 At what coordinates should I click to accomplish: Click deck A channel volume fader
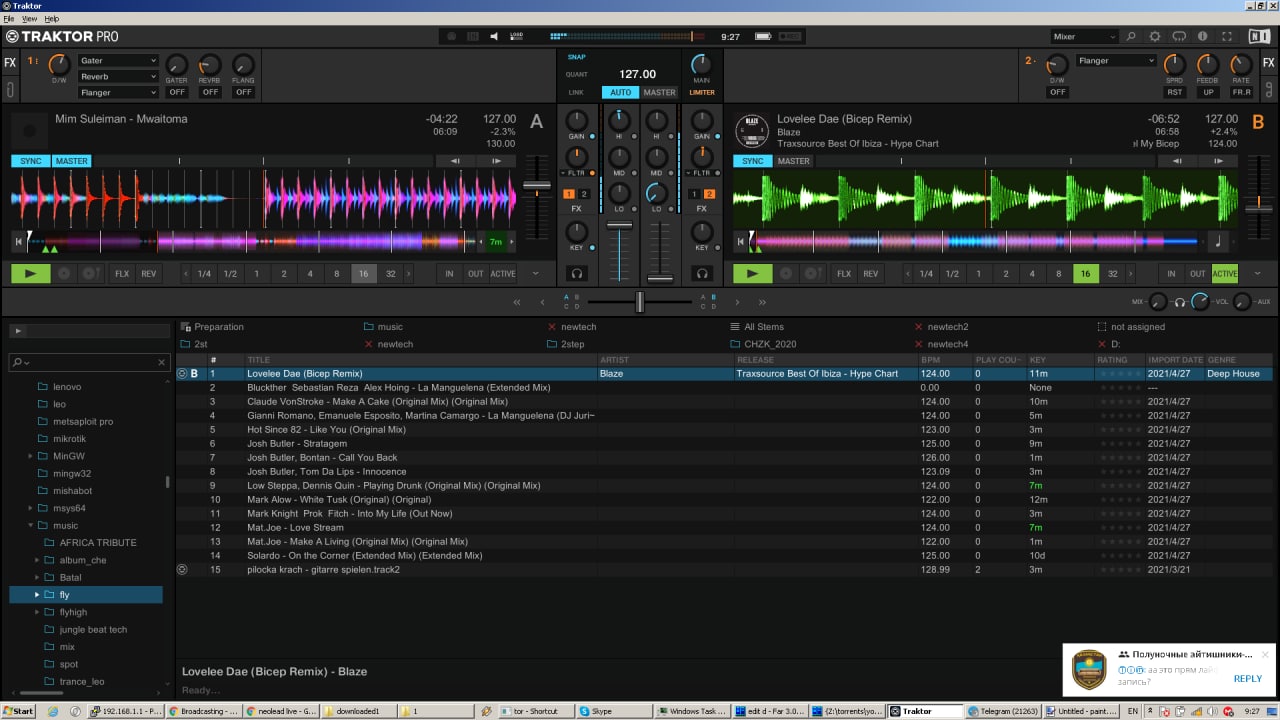(x=620, y=224)
